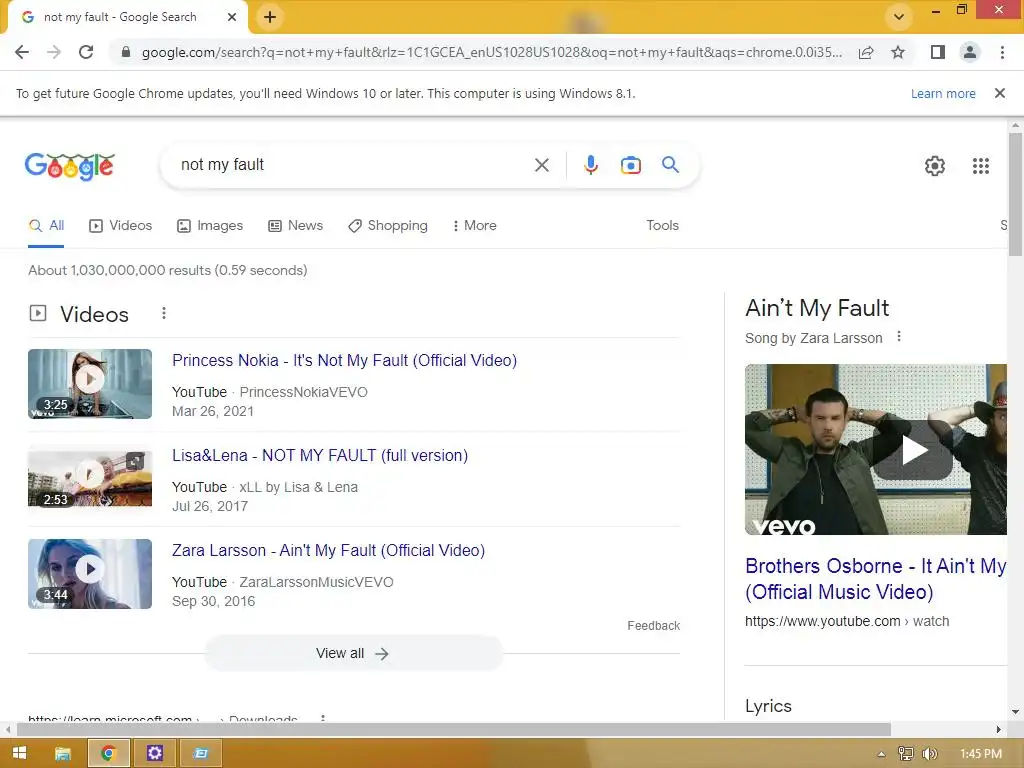Open File Explorer from the taskbar
The height and width of the screenshot is (768, 1024).
(63, 753)
